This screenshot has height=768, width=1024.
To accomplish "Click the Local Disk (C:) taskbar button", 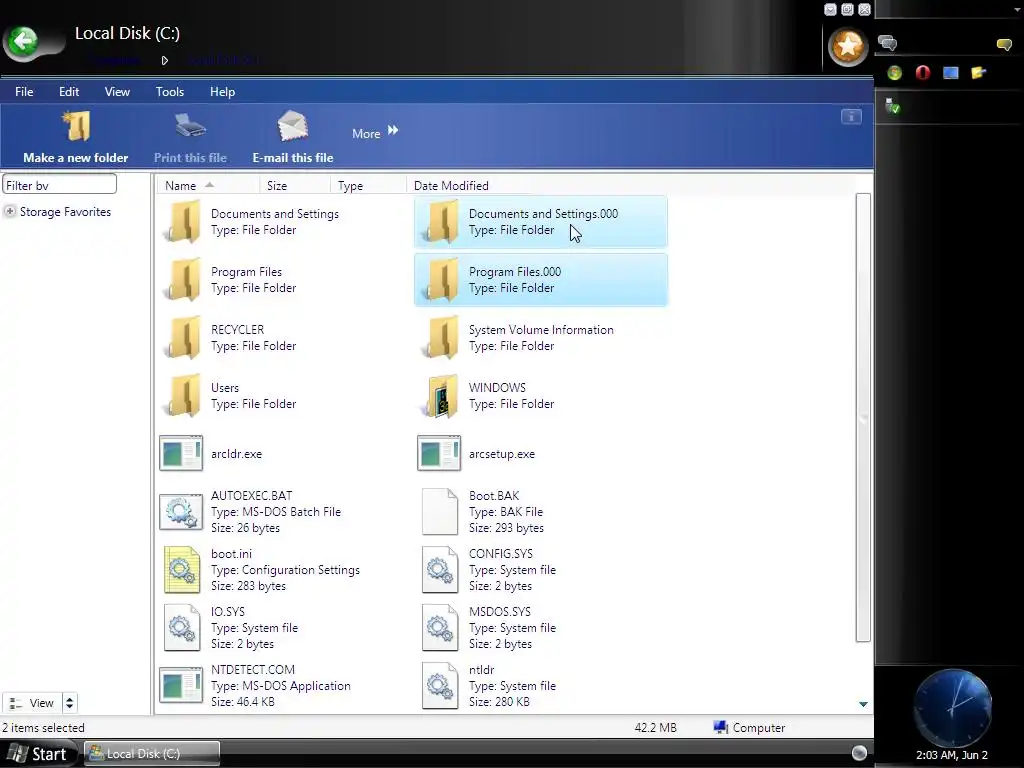I will click(x=152, y=754).
